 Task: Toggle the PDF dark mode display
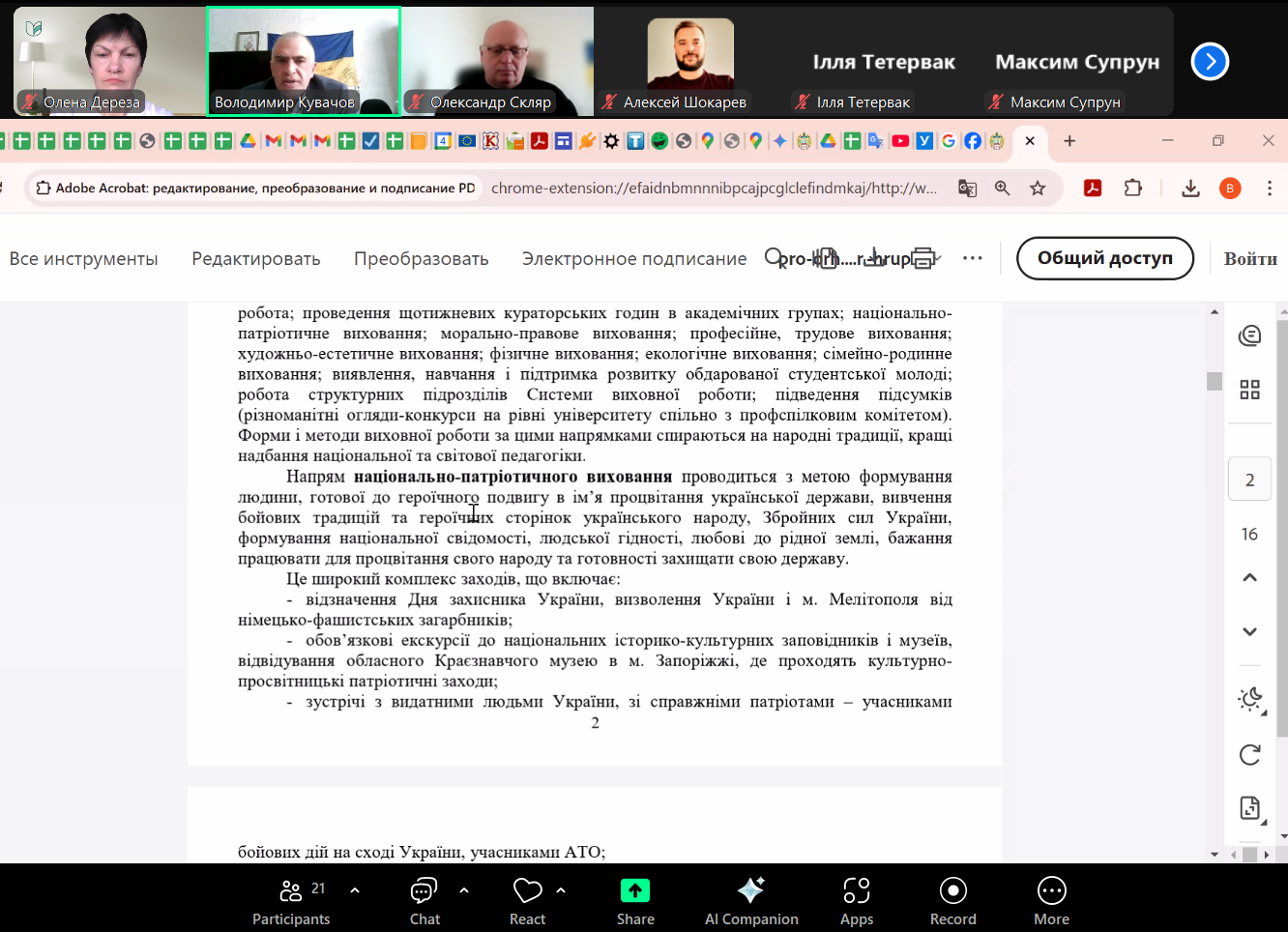[1249, 699]
